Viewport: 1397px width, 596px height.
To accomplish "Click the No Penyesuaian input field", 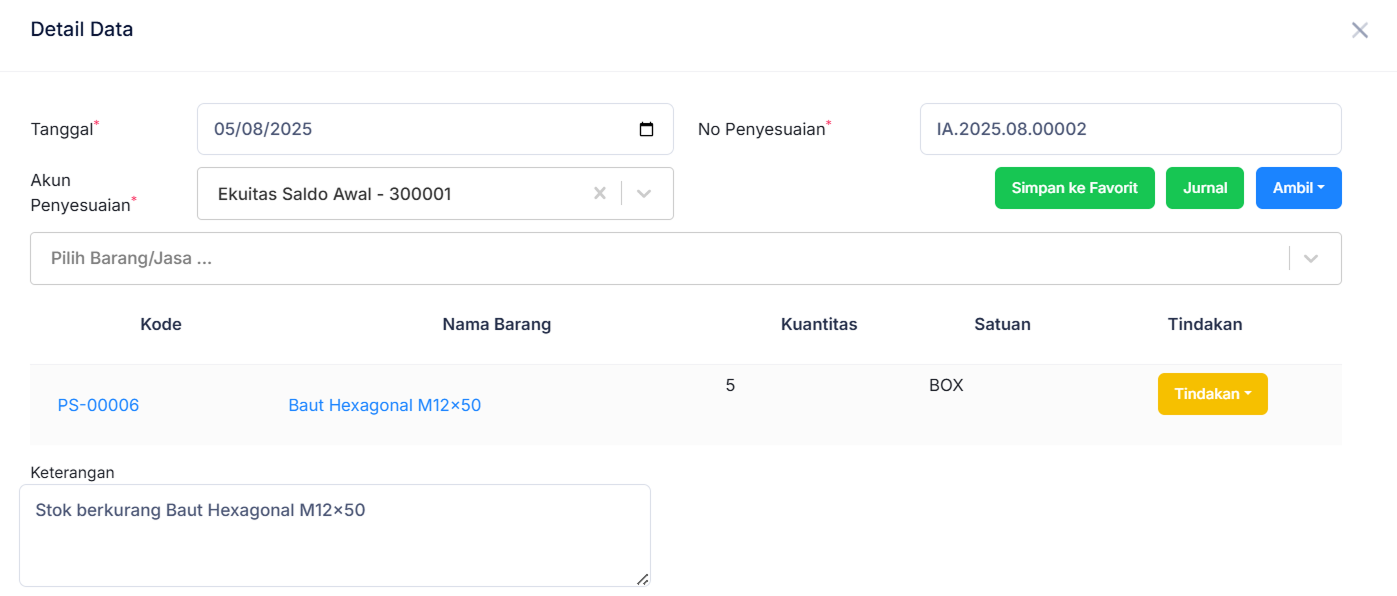I will [x=1130, y=129].
